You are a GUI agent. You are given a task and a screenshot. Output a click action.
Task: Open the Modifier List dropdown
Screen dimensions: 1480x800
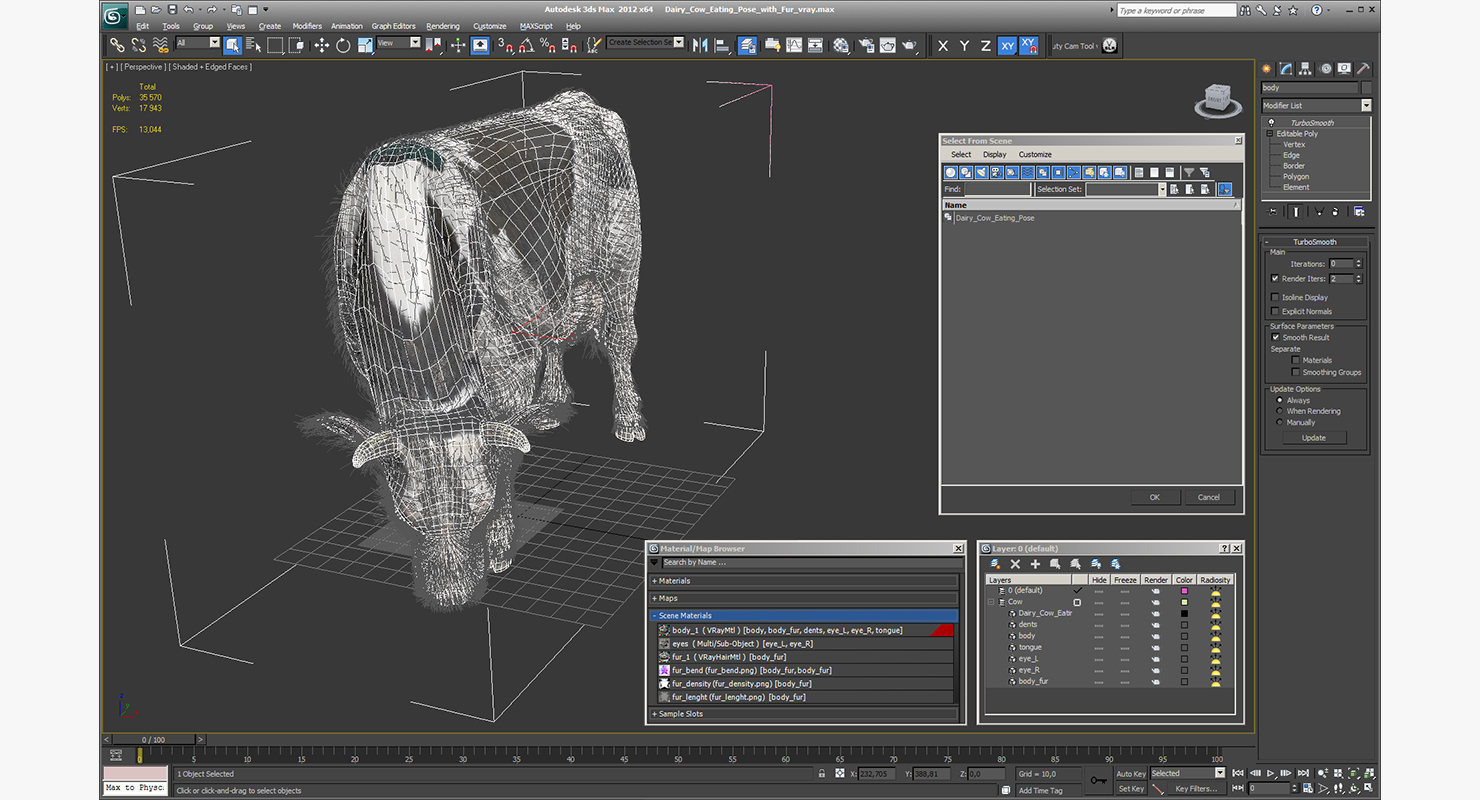coord(1316,105)
